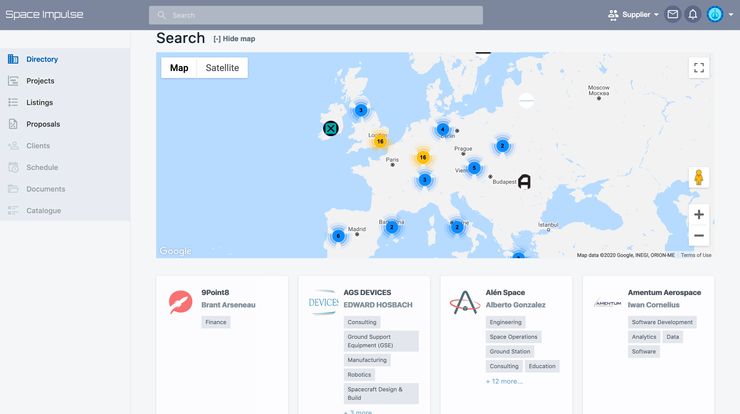
Task: Expand the +12 more tags link
Action: 504,381
